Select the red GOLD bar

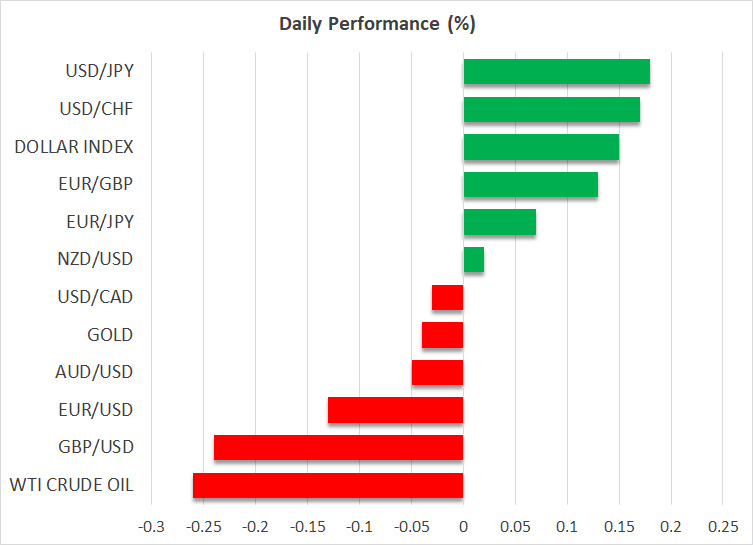(x=442, y=335)
